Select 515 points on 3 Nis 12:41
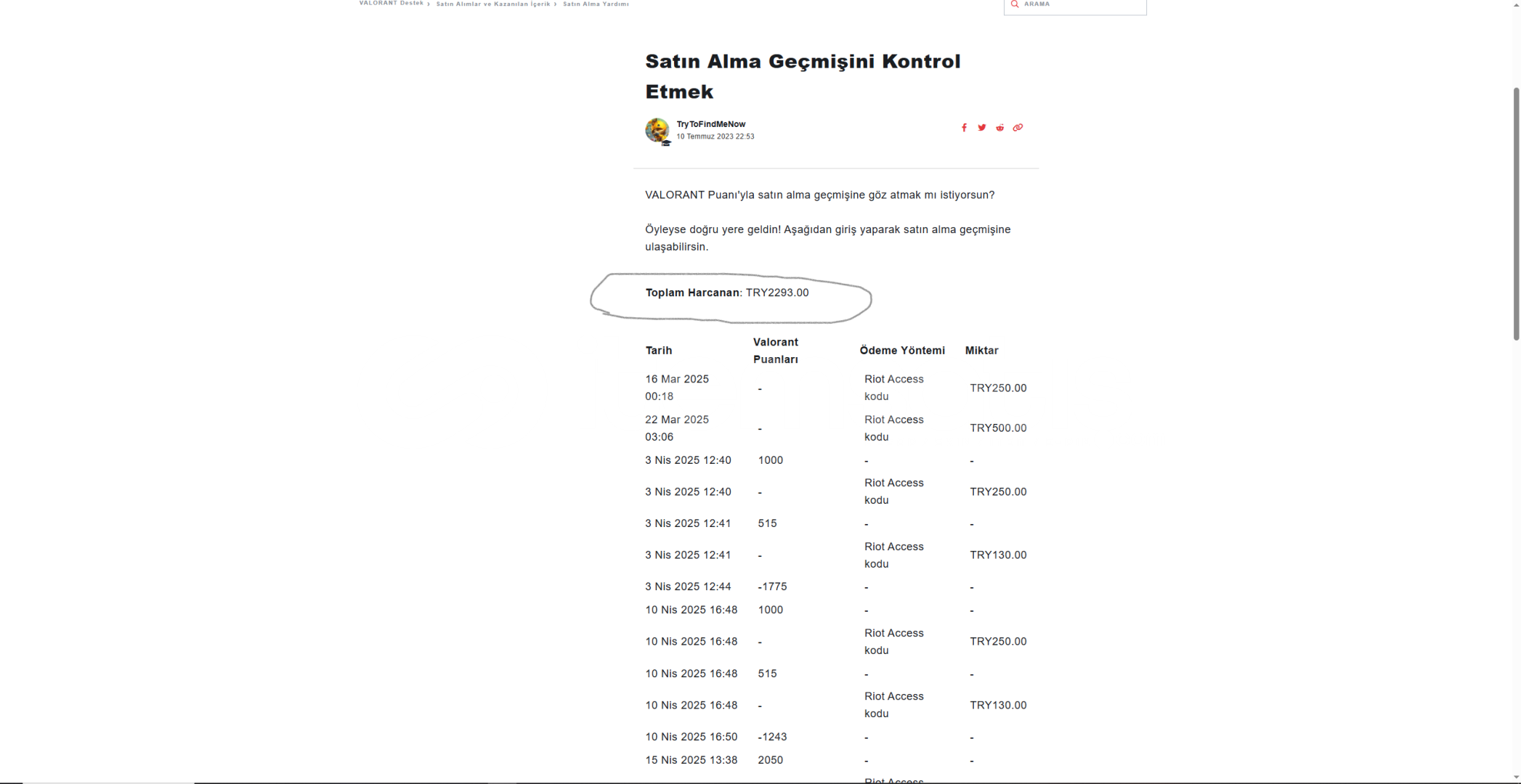Viewport: 1521px width, 784px height. click(767, 523)
